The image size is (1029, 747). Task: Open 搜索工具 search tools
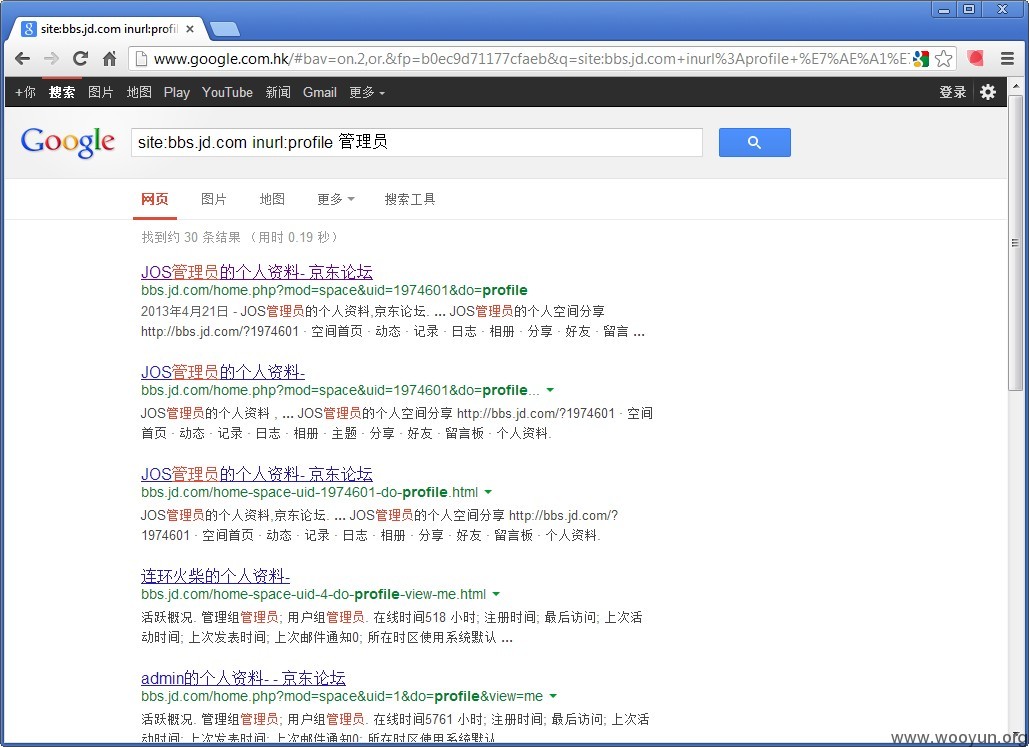[x=410, y=199]
